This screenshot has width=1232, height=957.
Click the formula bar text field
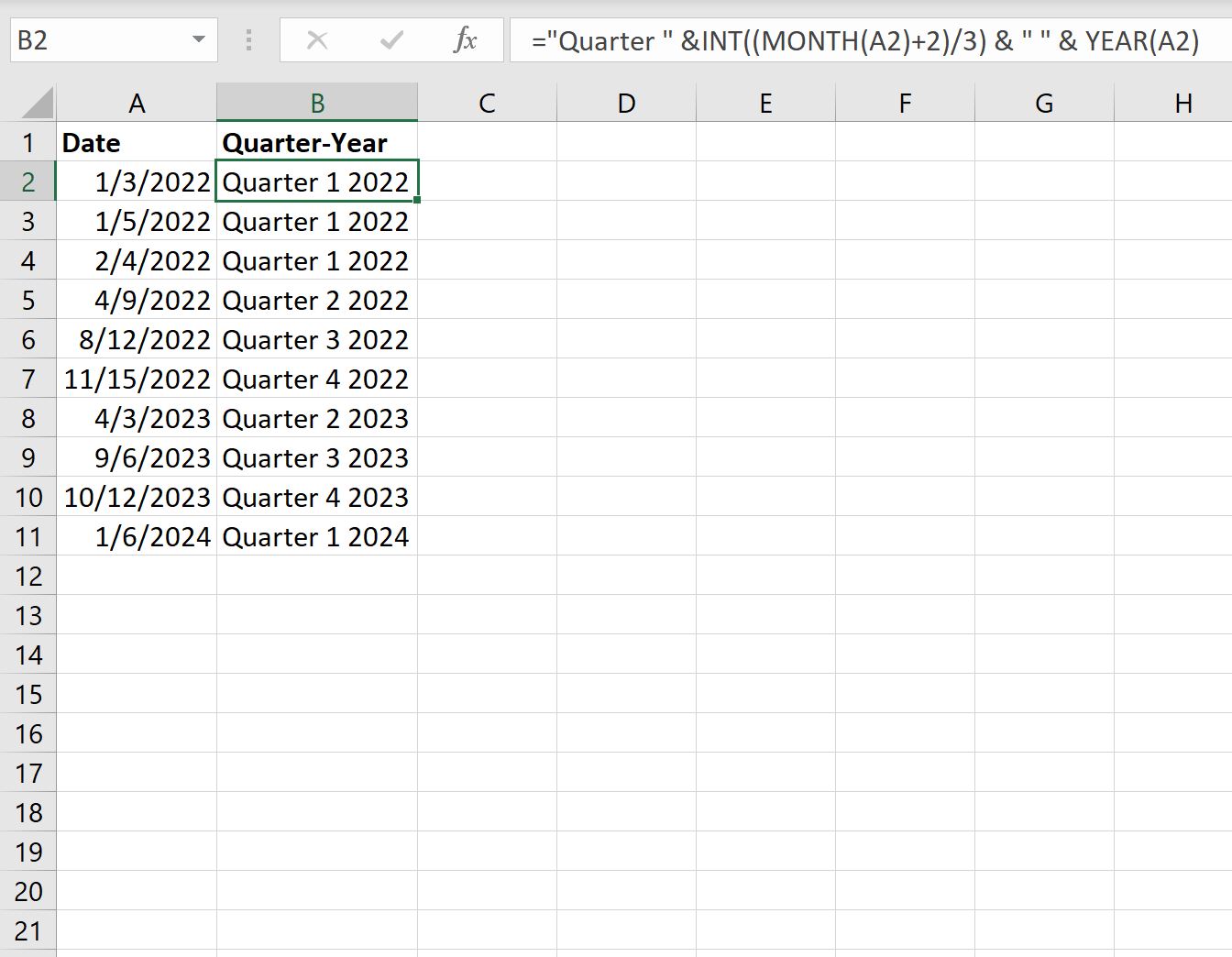[x=870, y=40]
